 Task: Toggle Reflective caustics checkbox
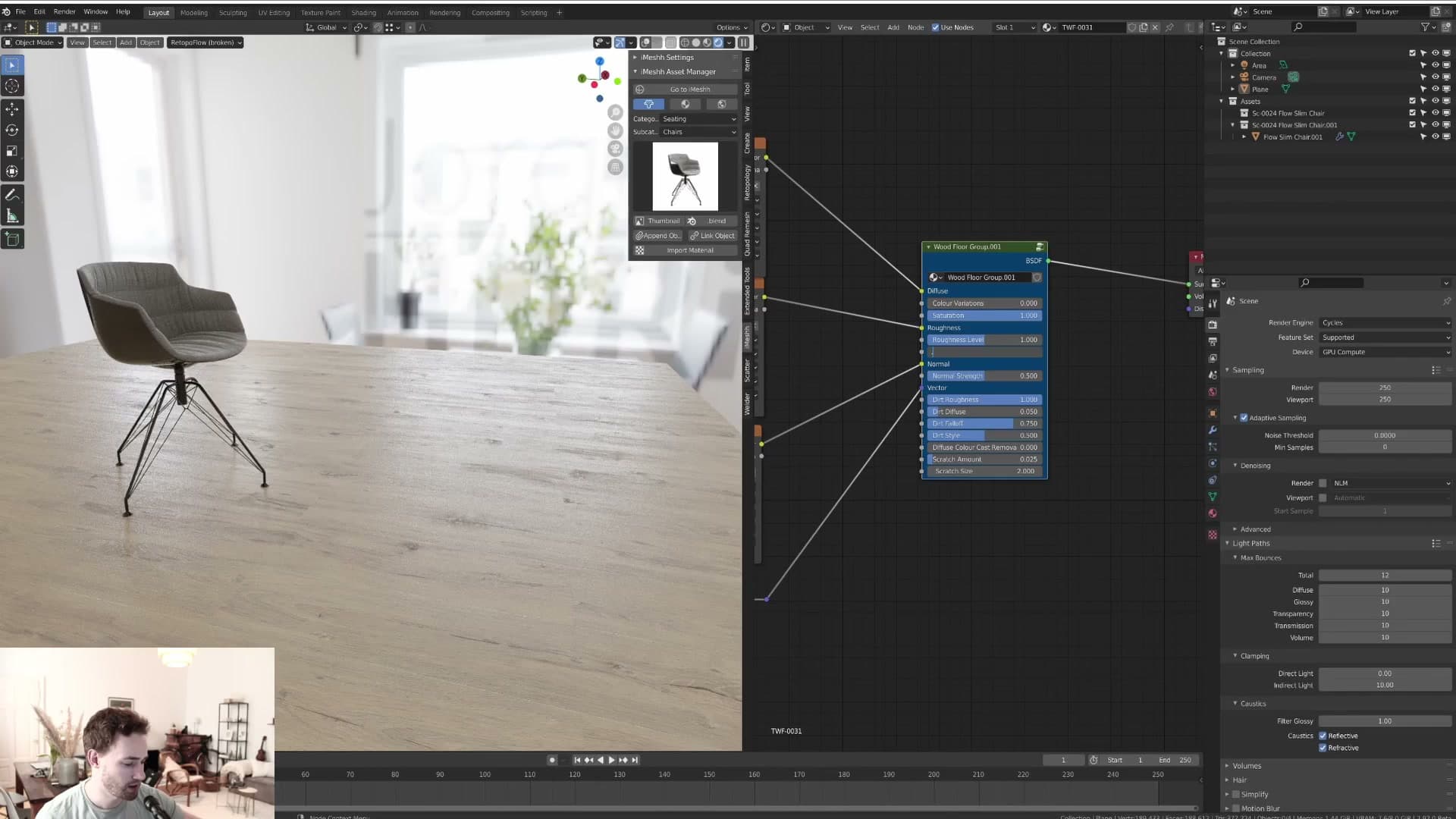click(x=1323, y=736)
